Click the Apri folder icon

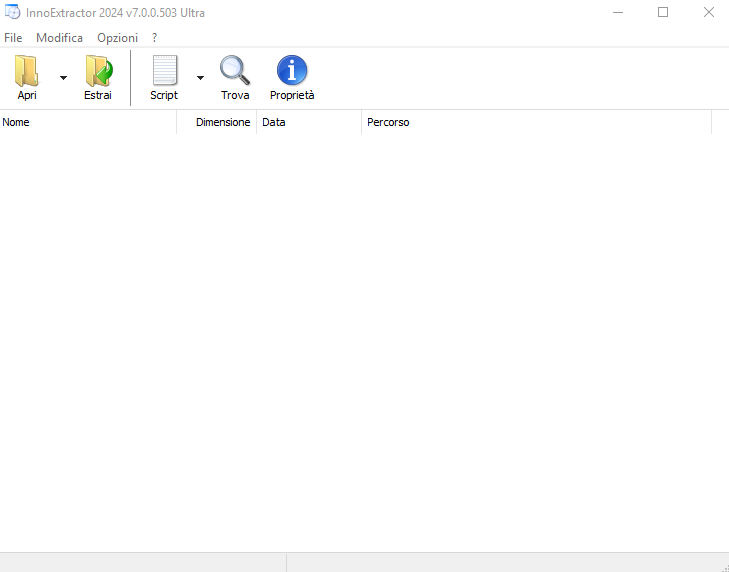pos(27,71)
